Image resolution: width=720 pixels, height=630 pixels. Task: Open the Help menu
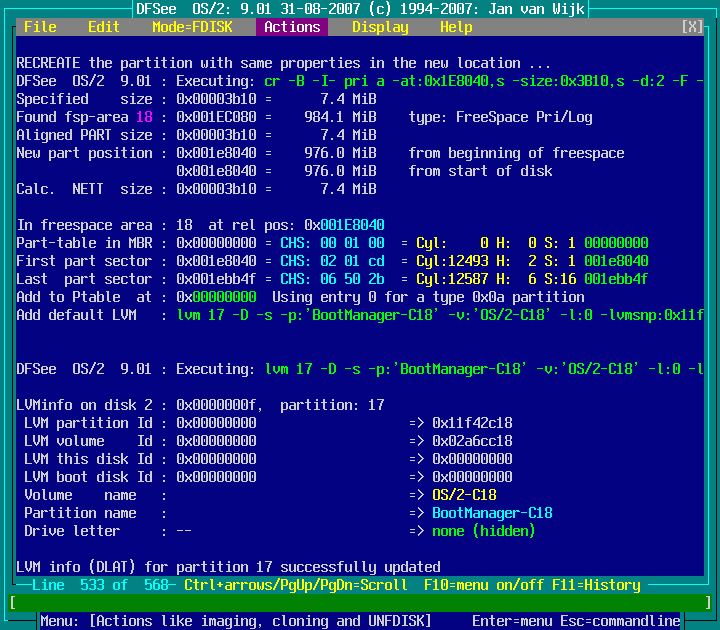point(456,27)
